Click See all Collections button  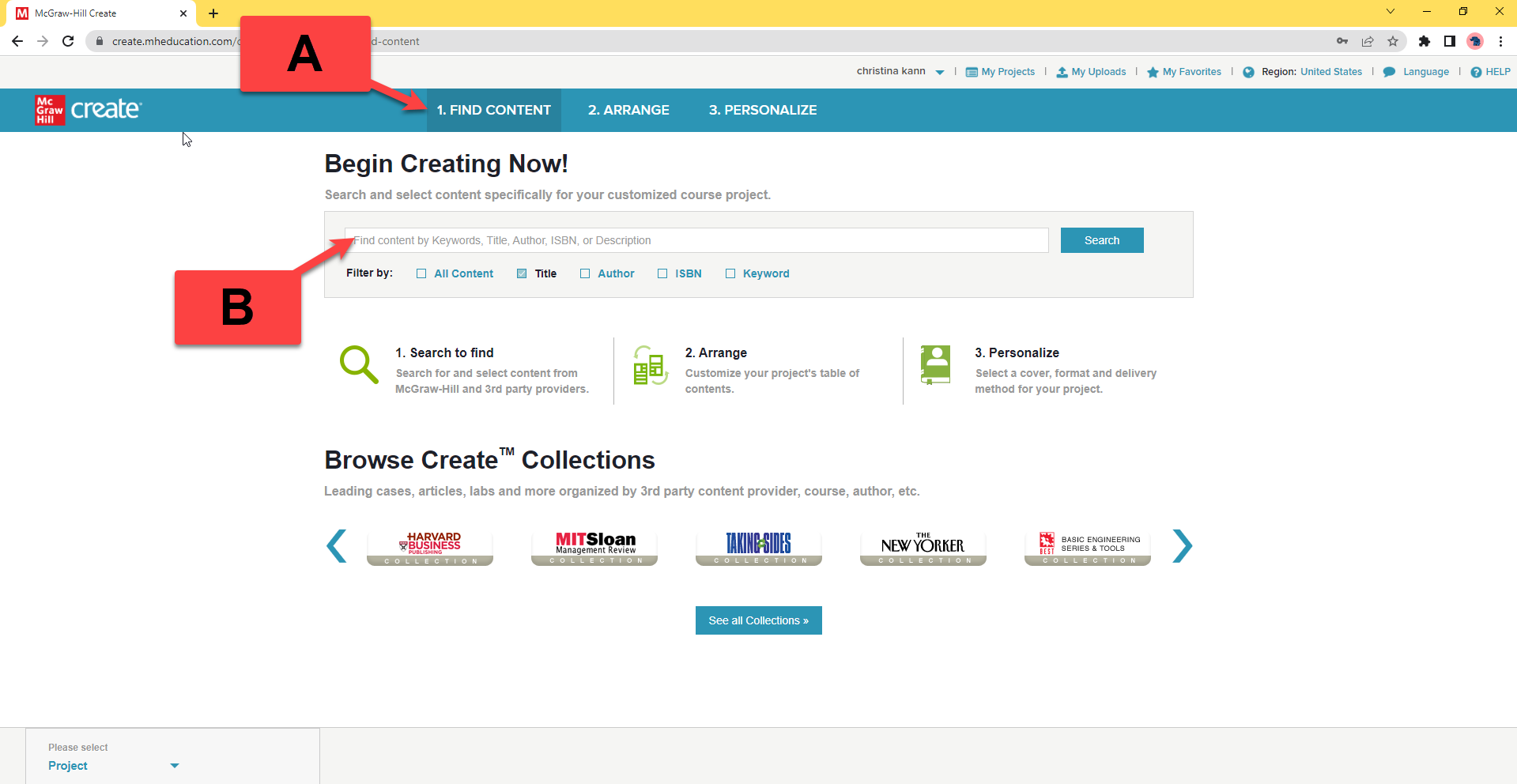tap(758, 620)
